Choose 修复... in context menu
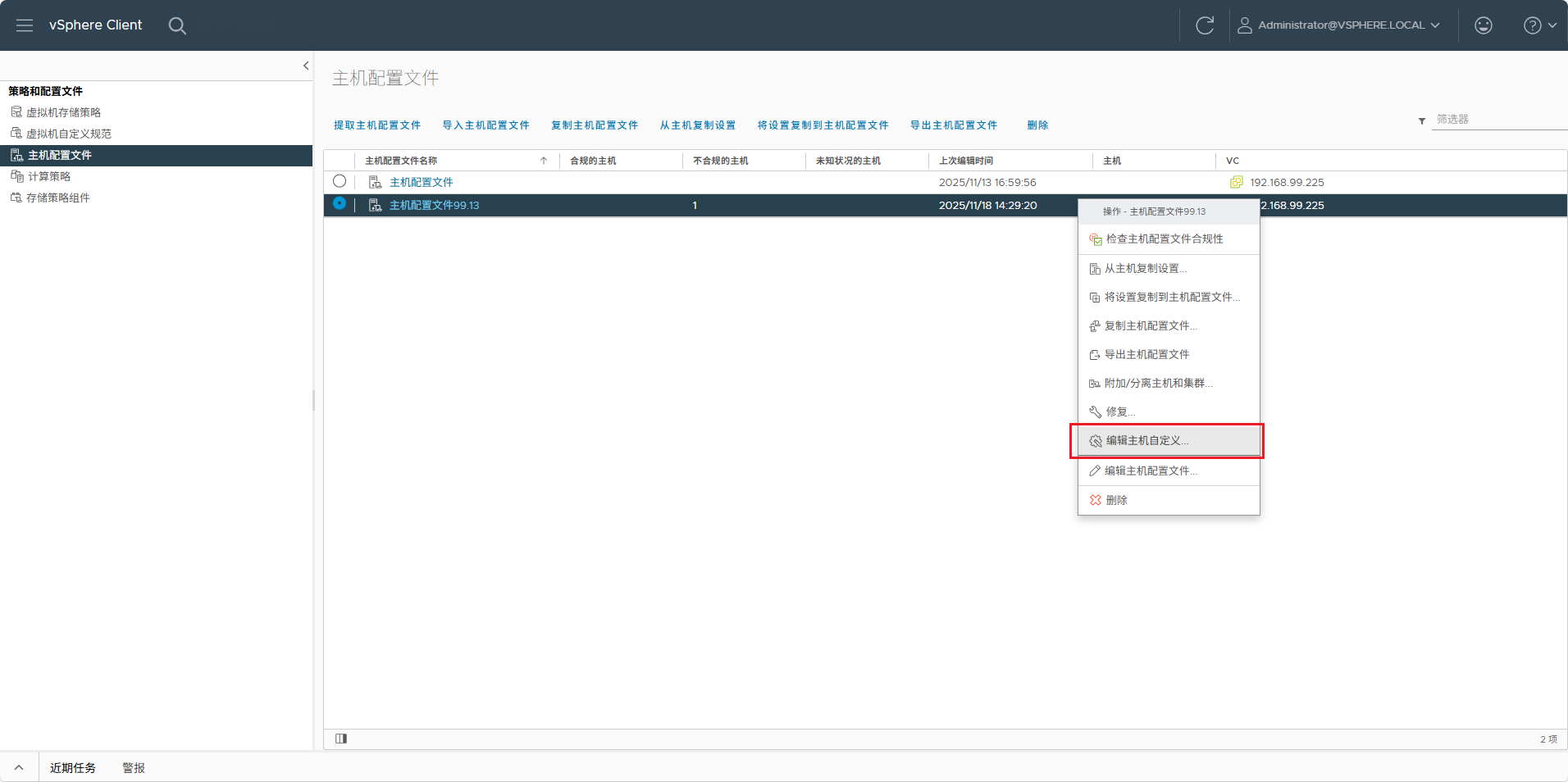The height and width of the screenshot is (782, 1568). coord(1169,411)
